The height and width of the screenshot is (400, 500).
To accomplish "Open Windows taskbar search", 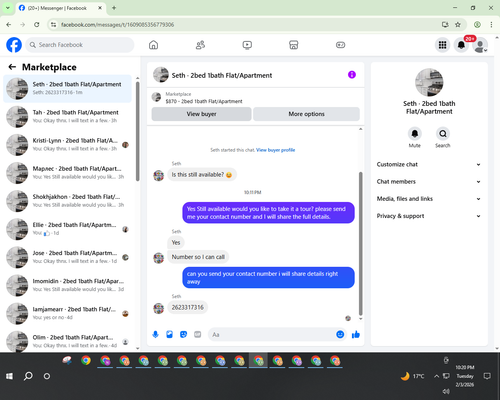I will (28, 376).
